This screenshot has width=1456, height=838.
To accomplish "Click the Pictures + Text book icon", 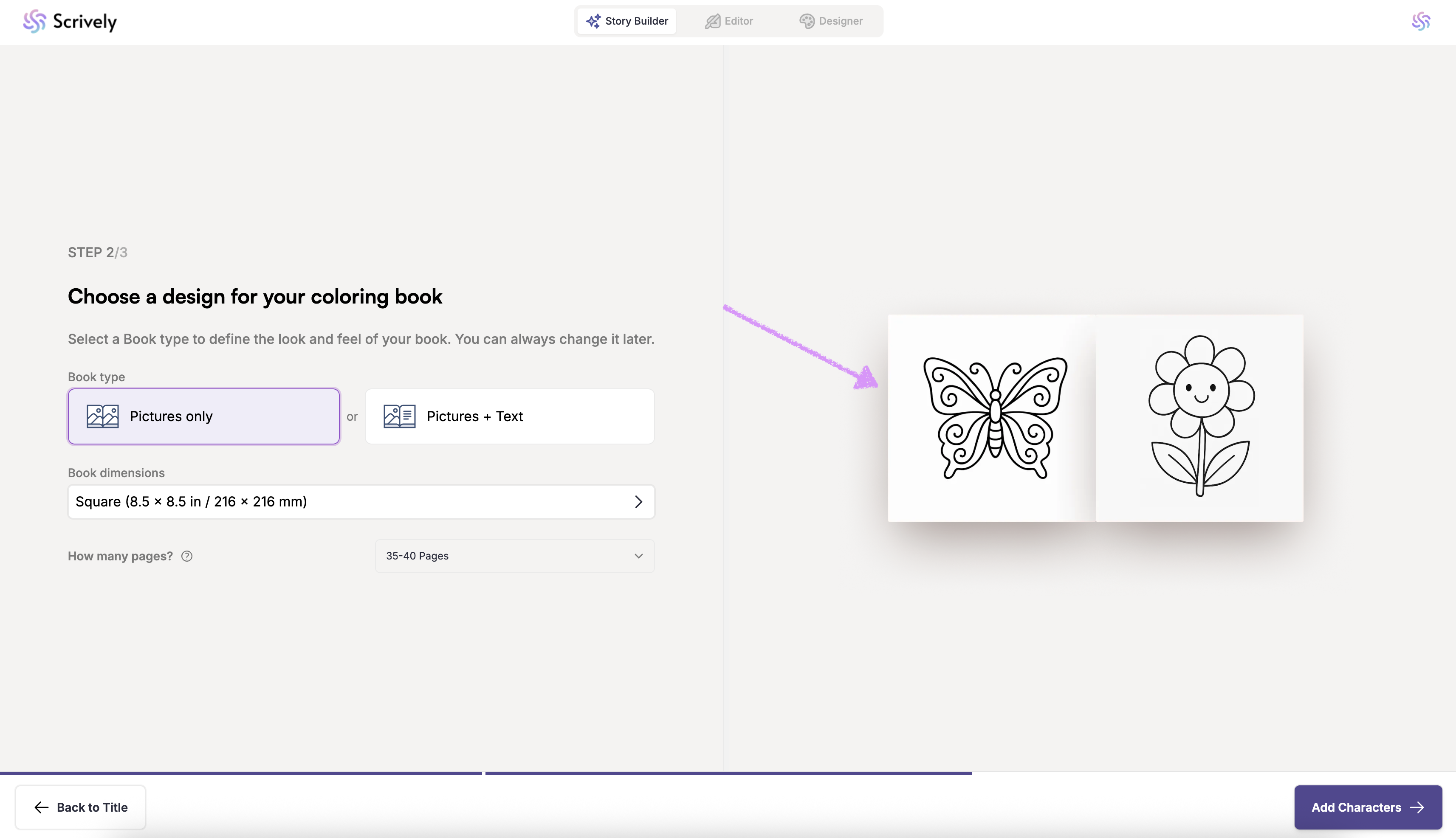I will coord(400,416).
